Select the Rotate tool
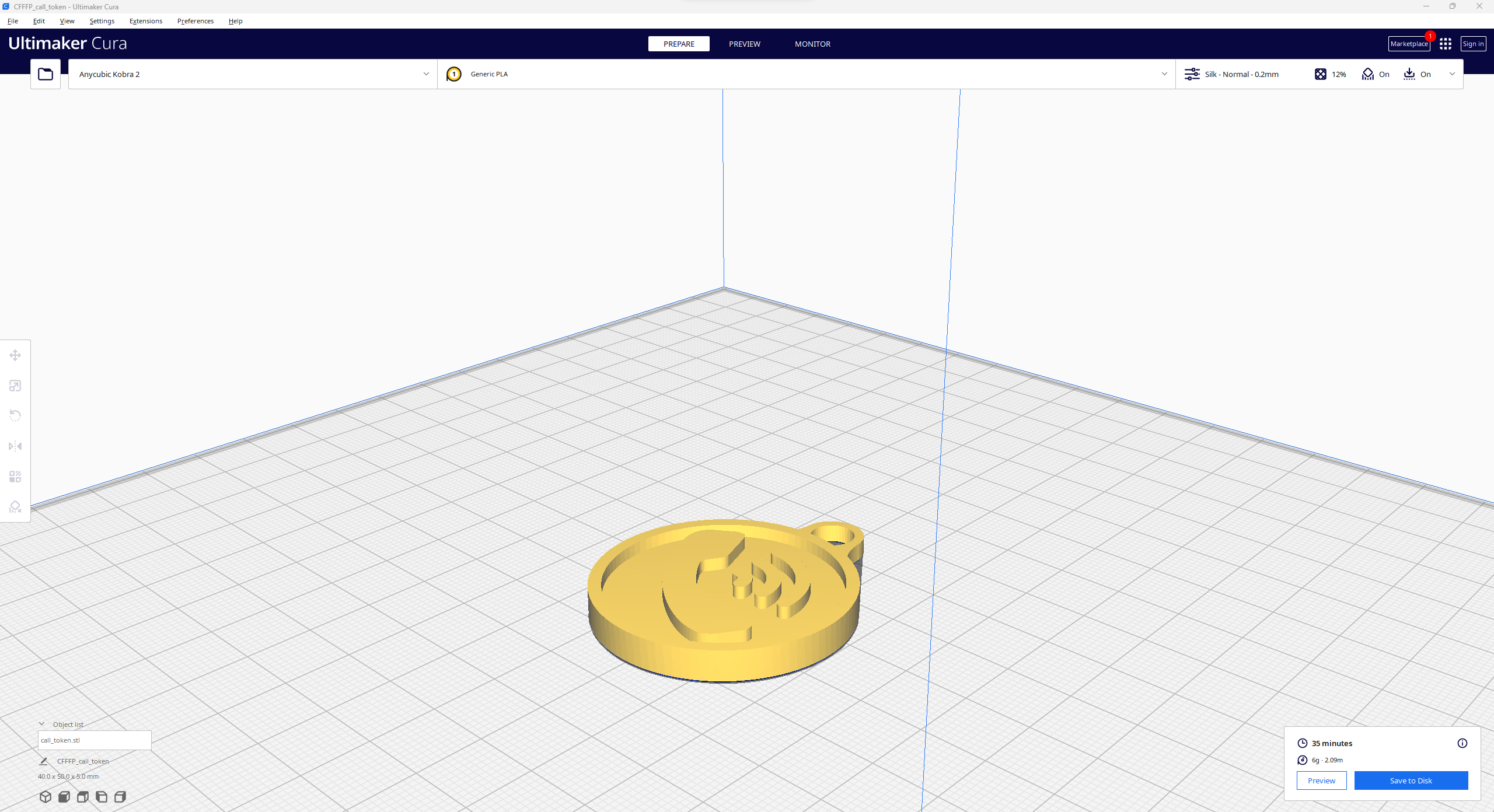This screenshot has width=1494, height=812. pyautogui.click(x=15, y=415)
